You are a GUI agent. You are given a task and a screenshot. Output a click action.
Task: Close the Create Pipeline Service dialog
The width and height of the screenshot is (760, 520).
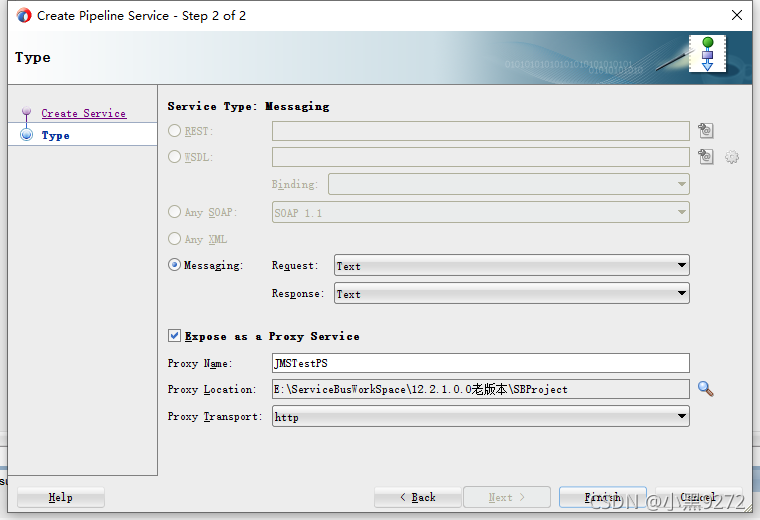click(737, 15)
